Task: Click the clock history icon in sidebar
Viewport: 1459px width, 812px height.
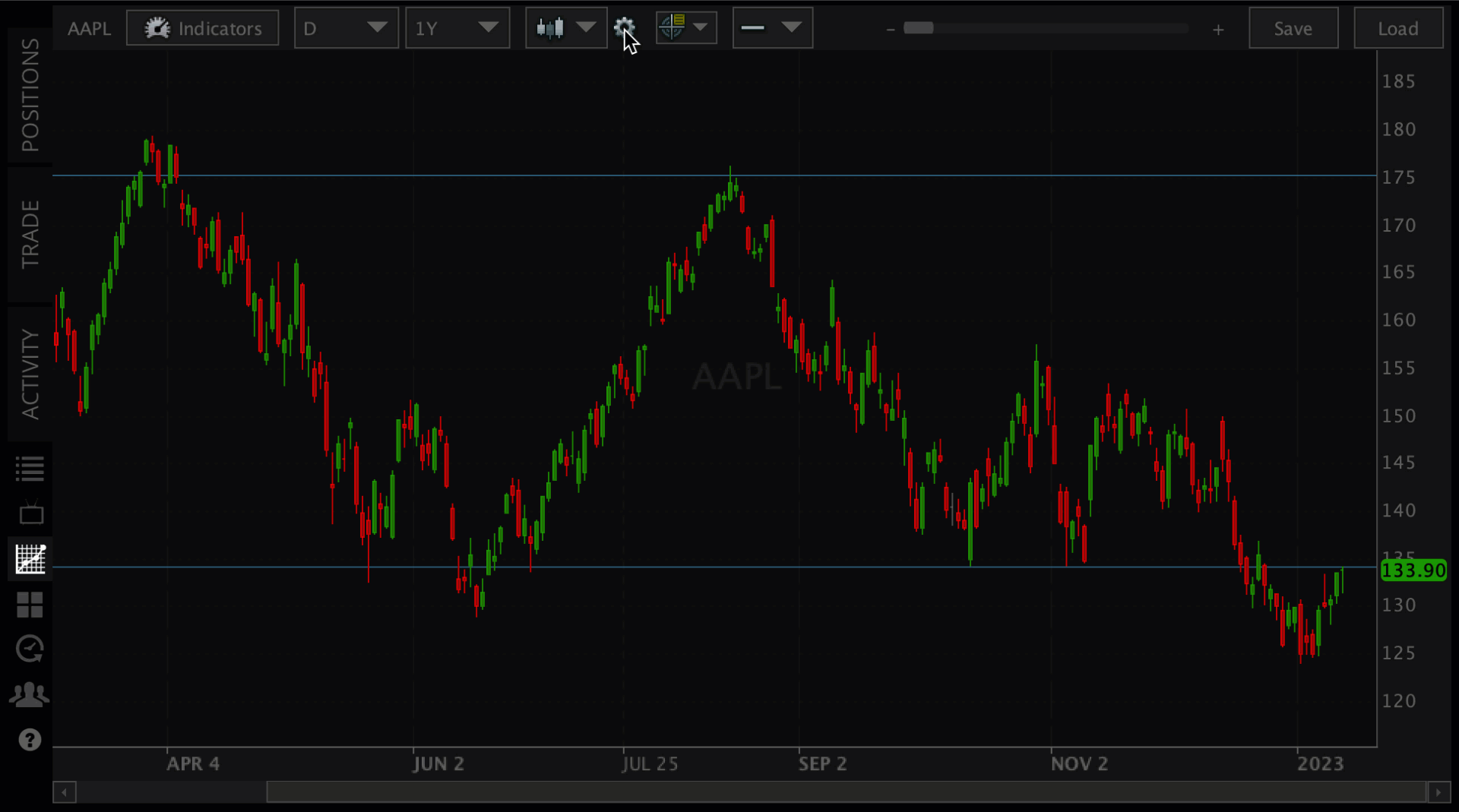Action: coord(30,649)
